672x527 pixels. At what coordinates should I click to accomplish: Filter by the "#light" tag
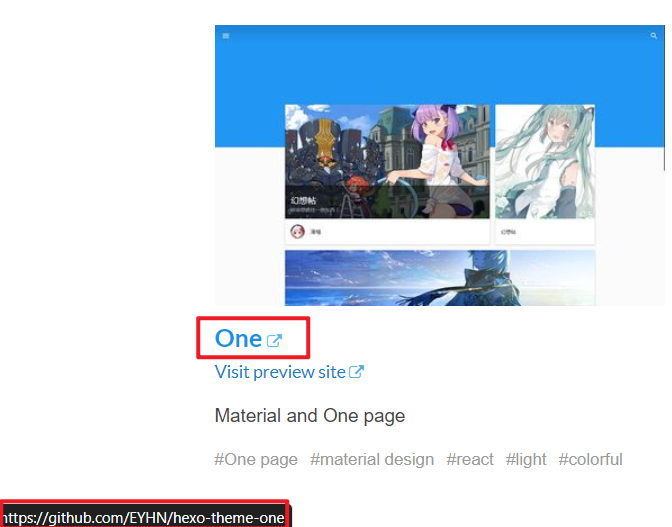526,459
